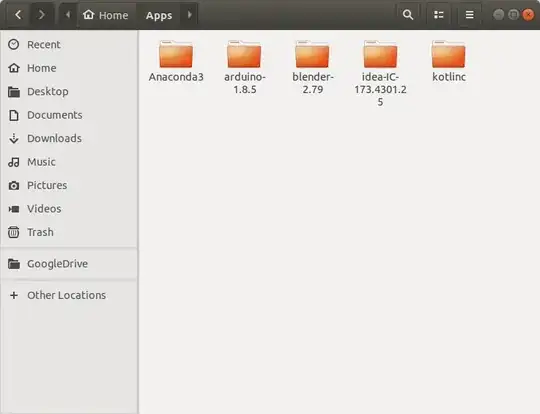The height and width of the screenshot is (414, 540).
Task: Click the Recent clock icon
Action: pos(14,44)
